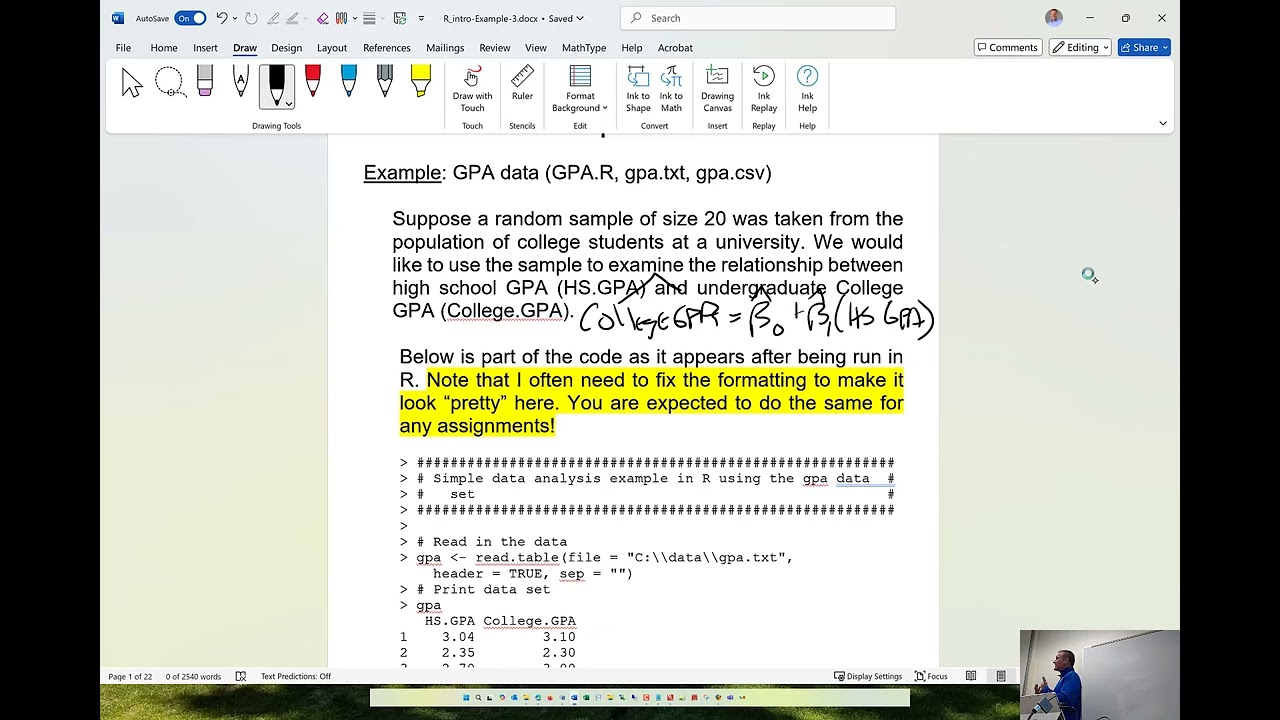
Task: Switch to the red pen
Action: pos(313,82)
